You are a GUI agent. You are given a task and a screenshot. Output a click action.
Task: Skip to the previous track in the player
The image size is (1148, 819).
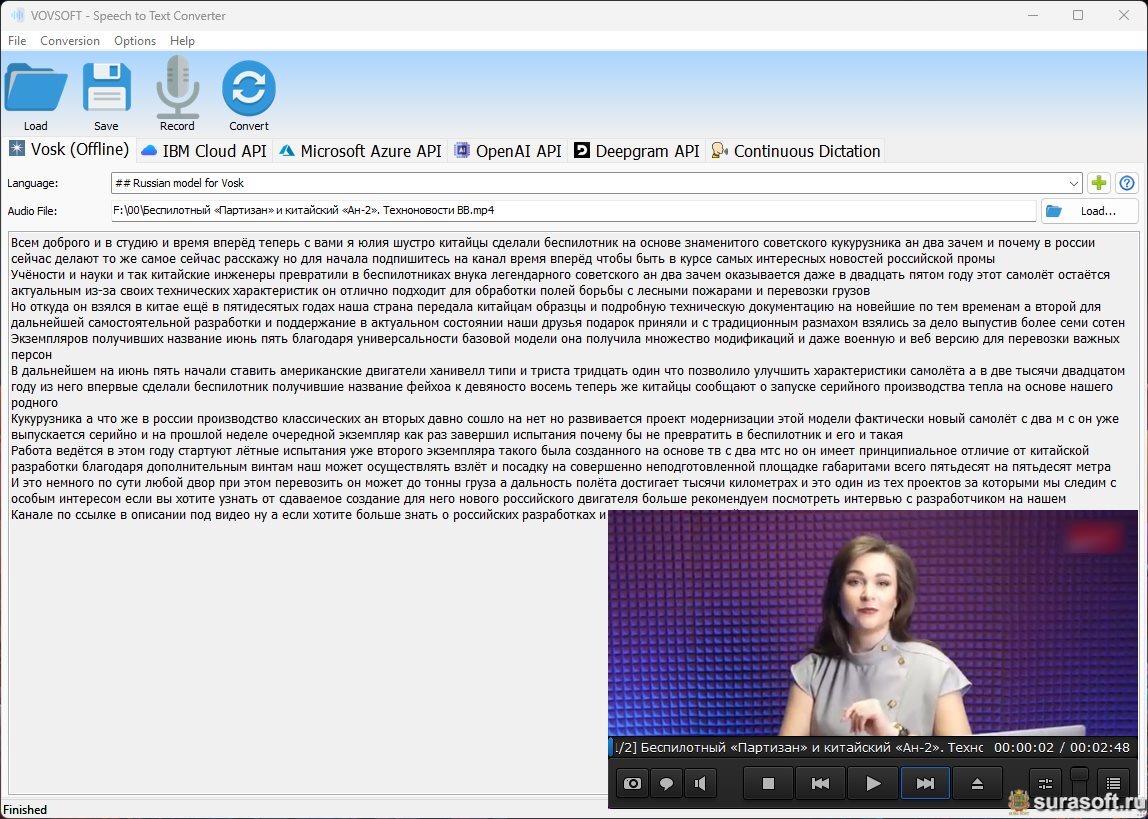[x=821, y=784]
